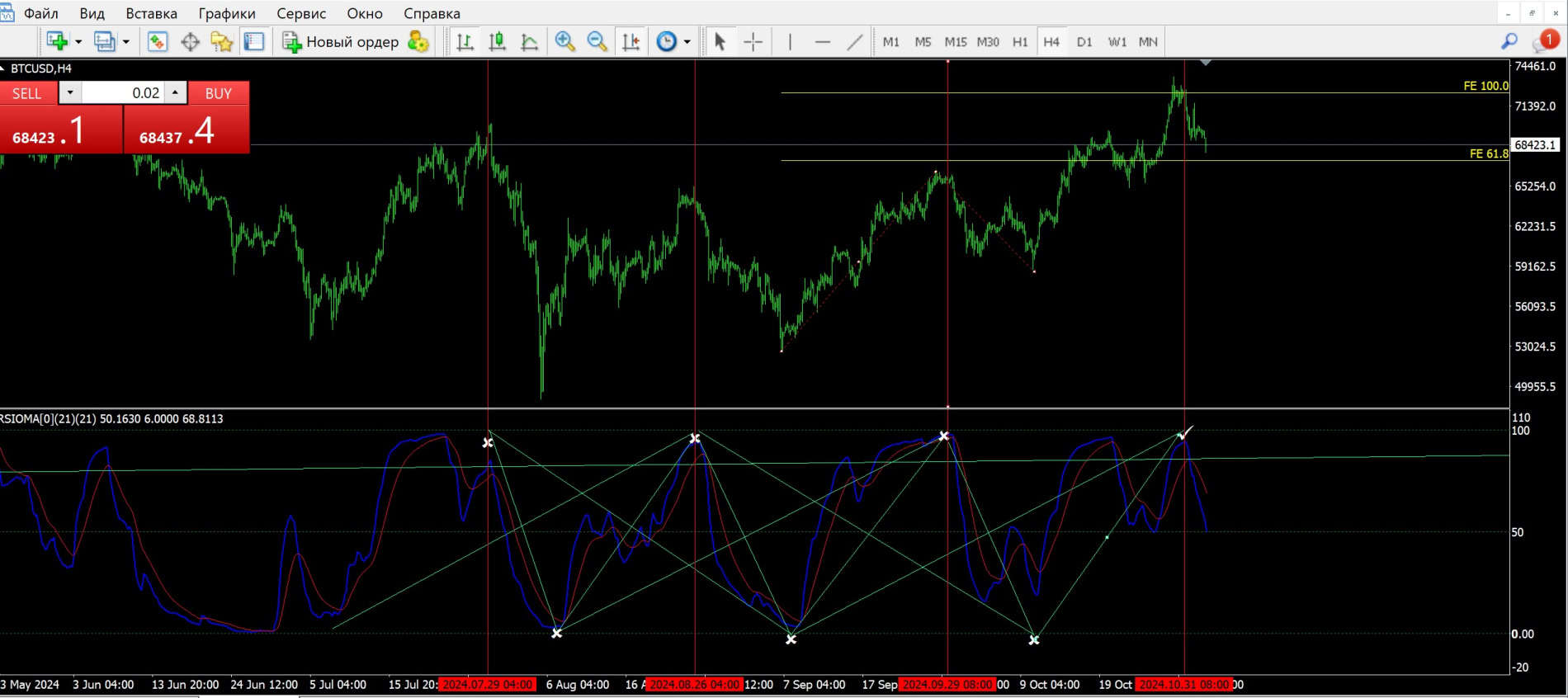The height and width of the screenshot is (698, 1568).
Task: Click the 74461.0 price scale value
Action: pos(1535,66)
